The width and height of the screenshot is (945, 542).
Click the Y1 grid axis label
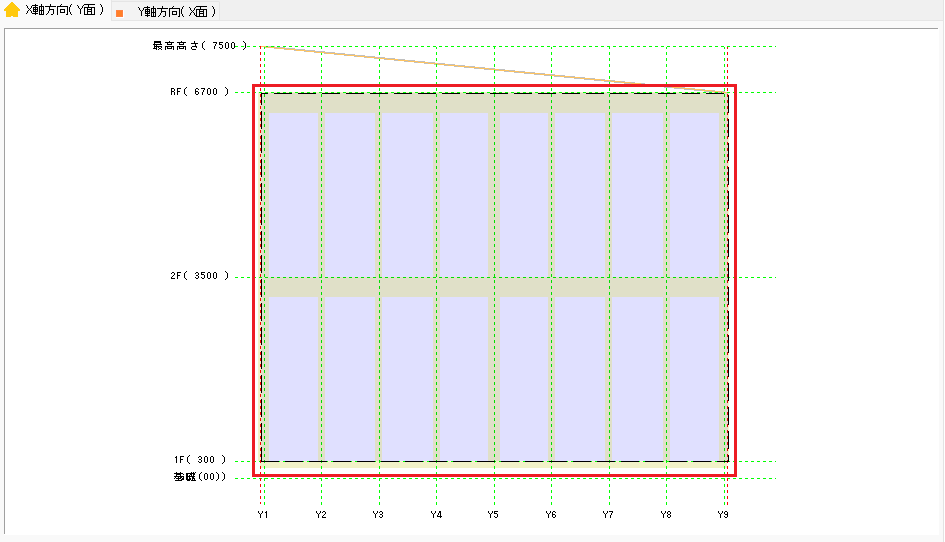(263, 514)
